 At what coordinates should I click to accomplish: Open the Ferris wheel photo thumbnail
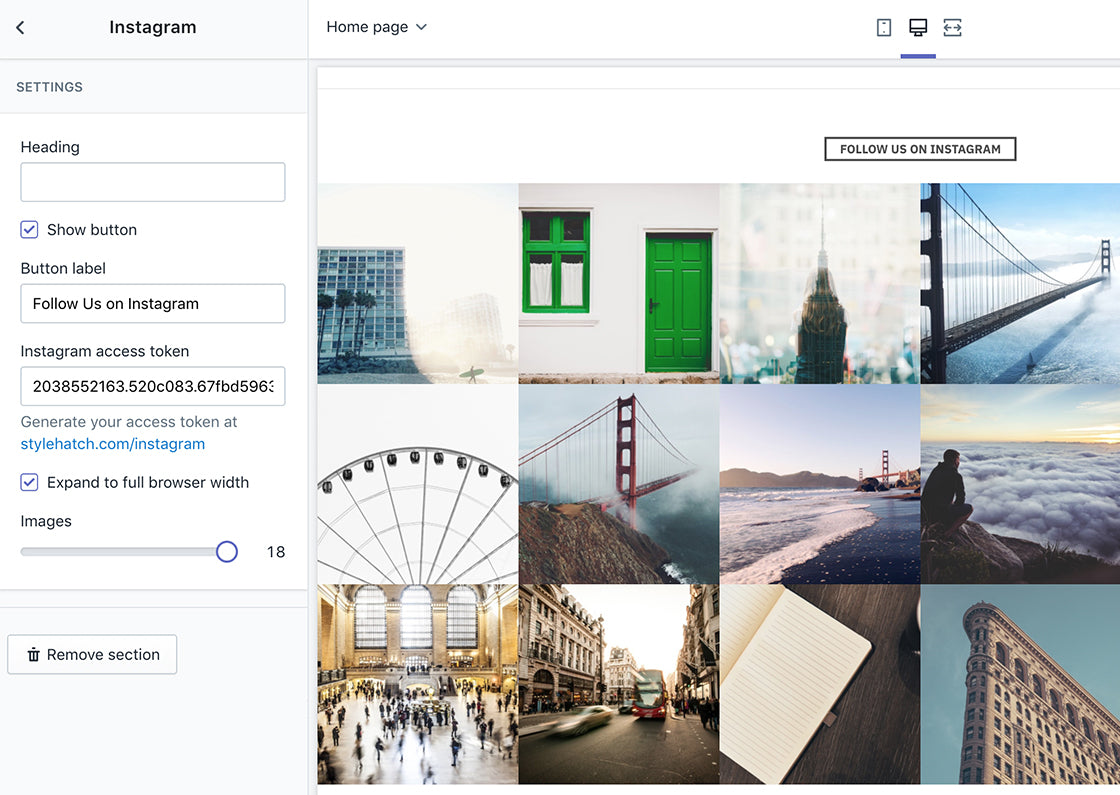tap(418, 484)
